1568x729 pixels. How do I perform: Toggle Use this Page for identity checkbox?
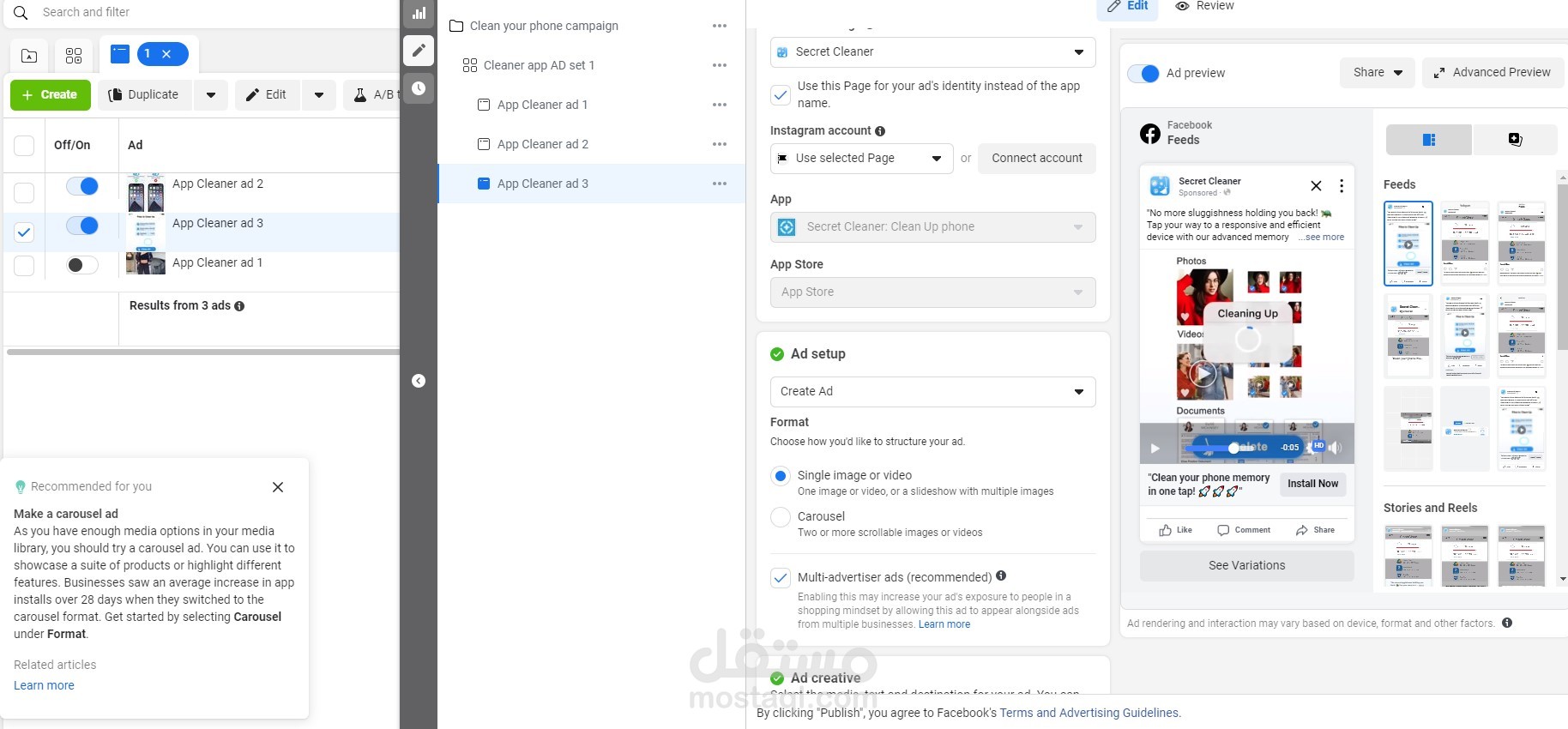tap(781, 94)
